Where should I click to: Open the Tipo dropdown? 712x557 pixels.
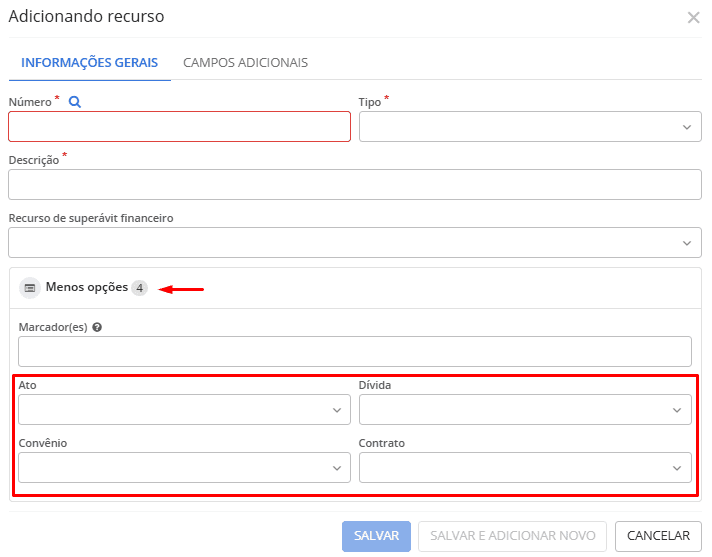pos(530,127)
